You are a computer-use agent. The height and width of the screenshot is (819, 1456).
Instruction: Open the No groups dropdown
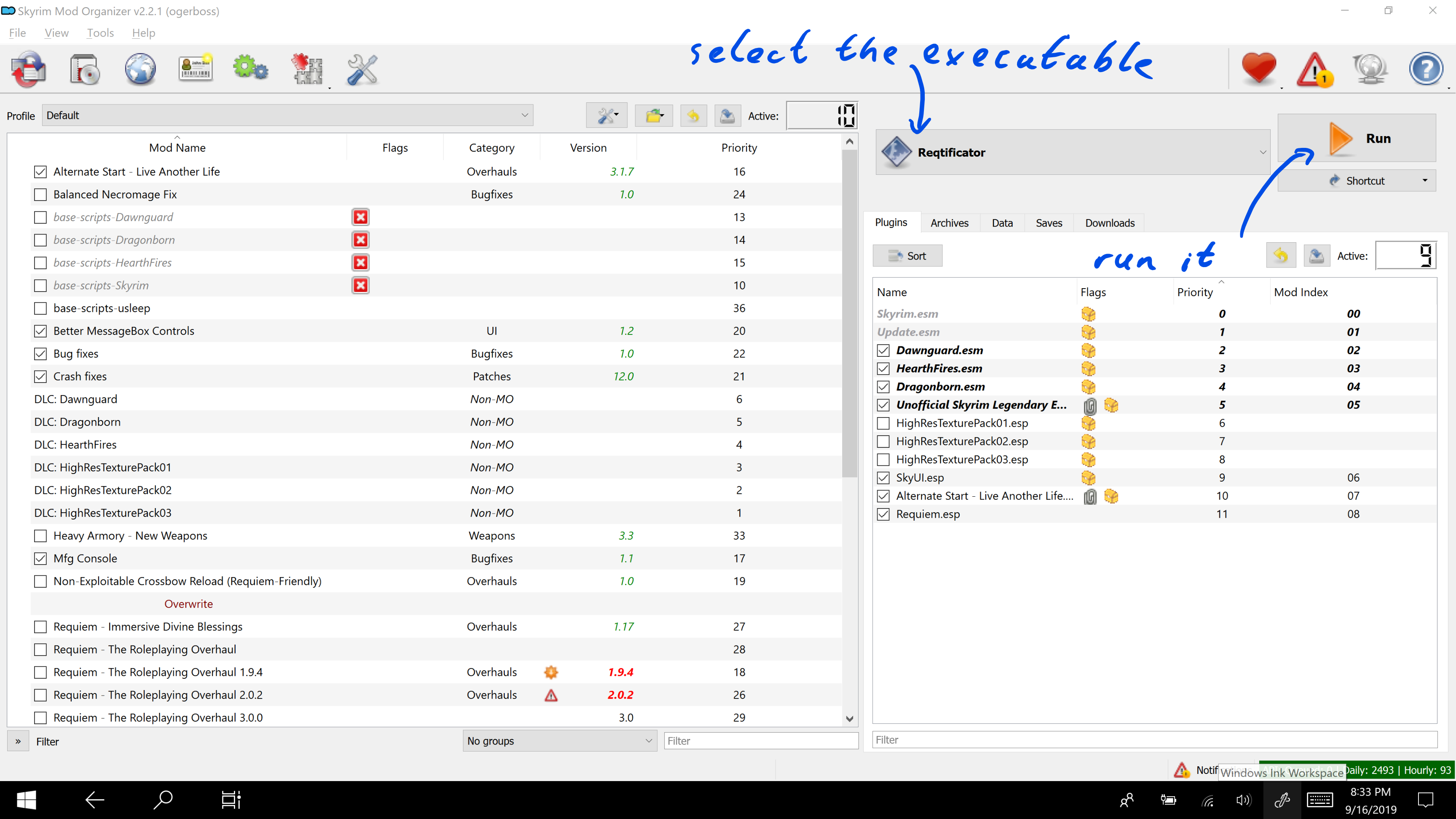point(559,741)
